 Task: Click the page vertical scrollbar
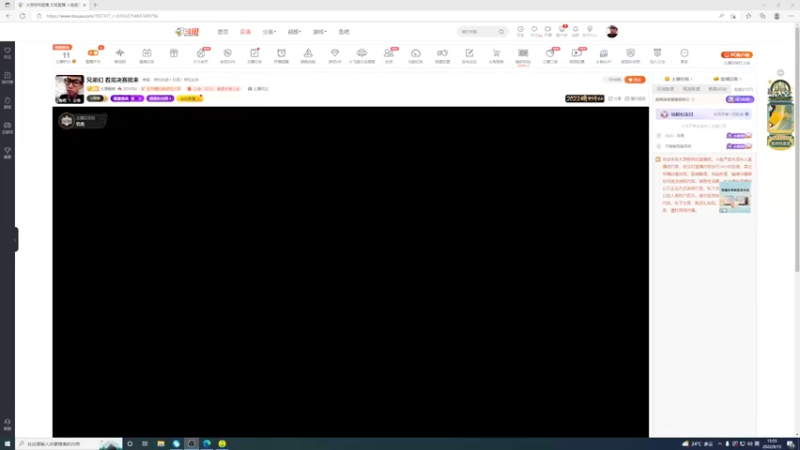pos(796,148)
